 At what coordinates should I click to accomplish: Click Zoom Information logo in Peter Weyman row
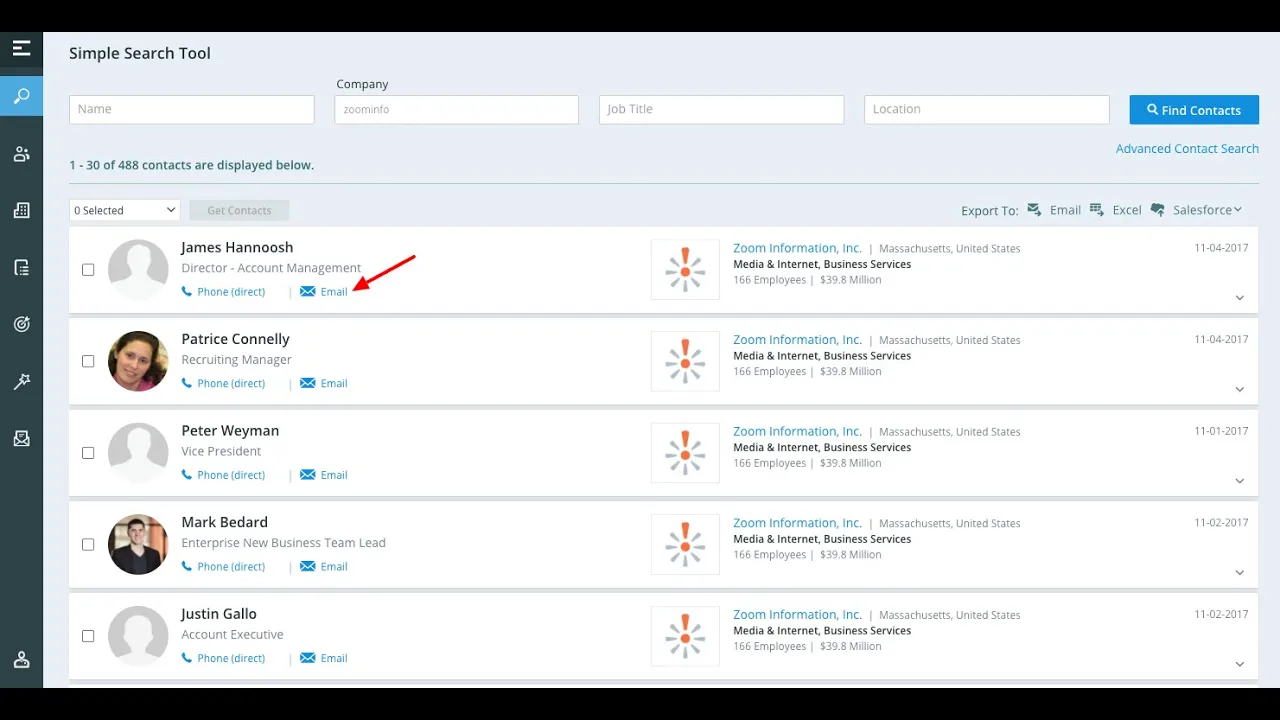tap(685, 453)
